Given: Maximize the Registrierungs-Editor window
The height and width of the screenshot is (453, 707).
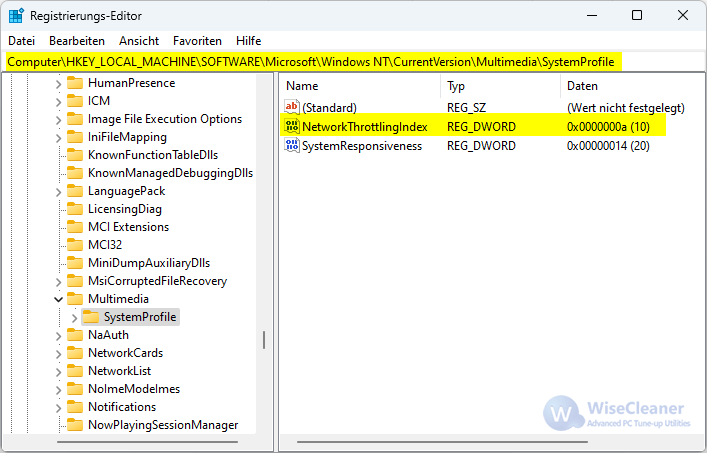Looking at the screenshot, I should click(637, 15).
